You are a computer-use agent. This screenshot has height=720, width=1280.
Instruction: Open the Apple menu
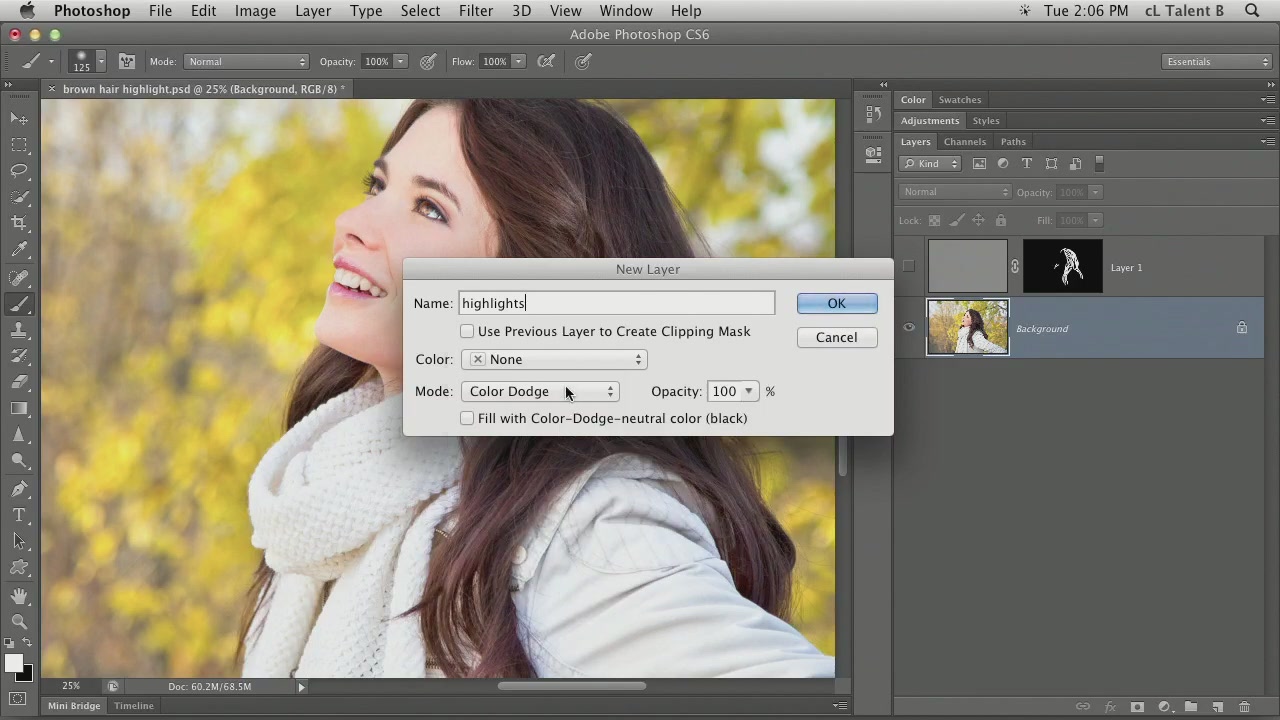(26, 11)
